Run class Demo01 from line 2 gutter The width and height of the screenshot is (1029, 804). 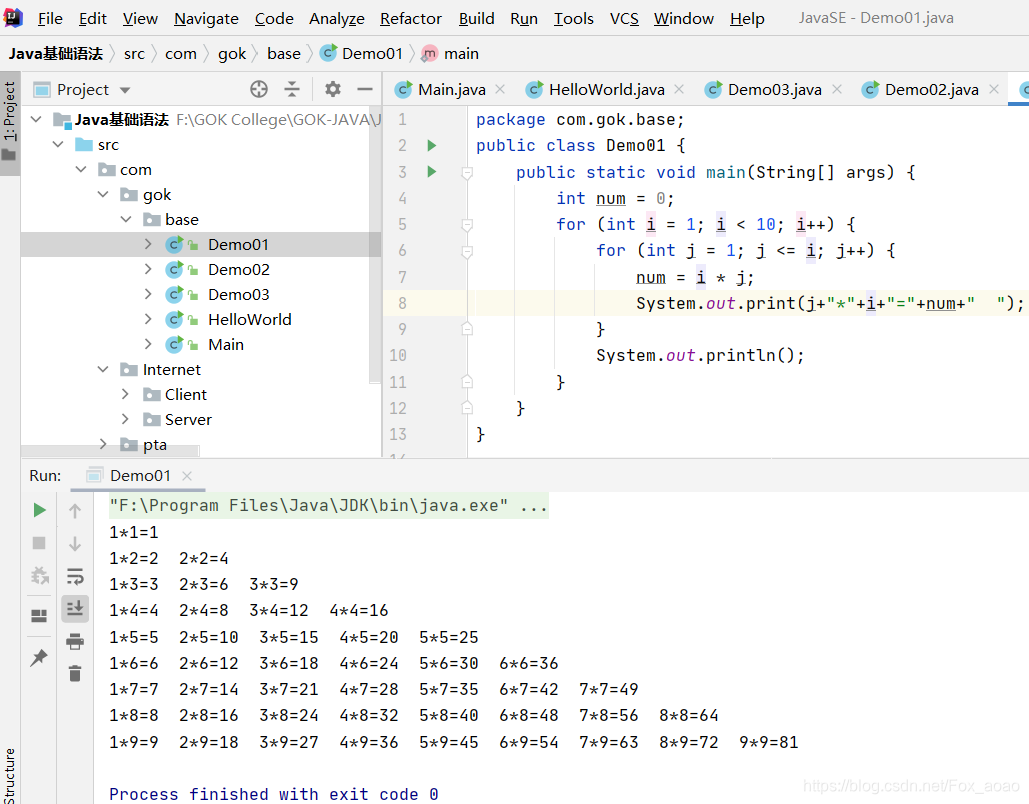[432, 145]
